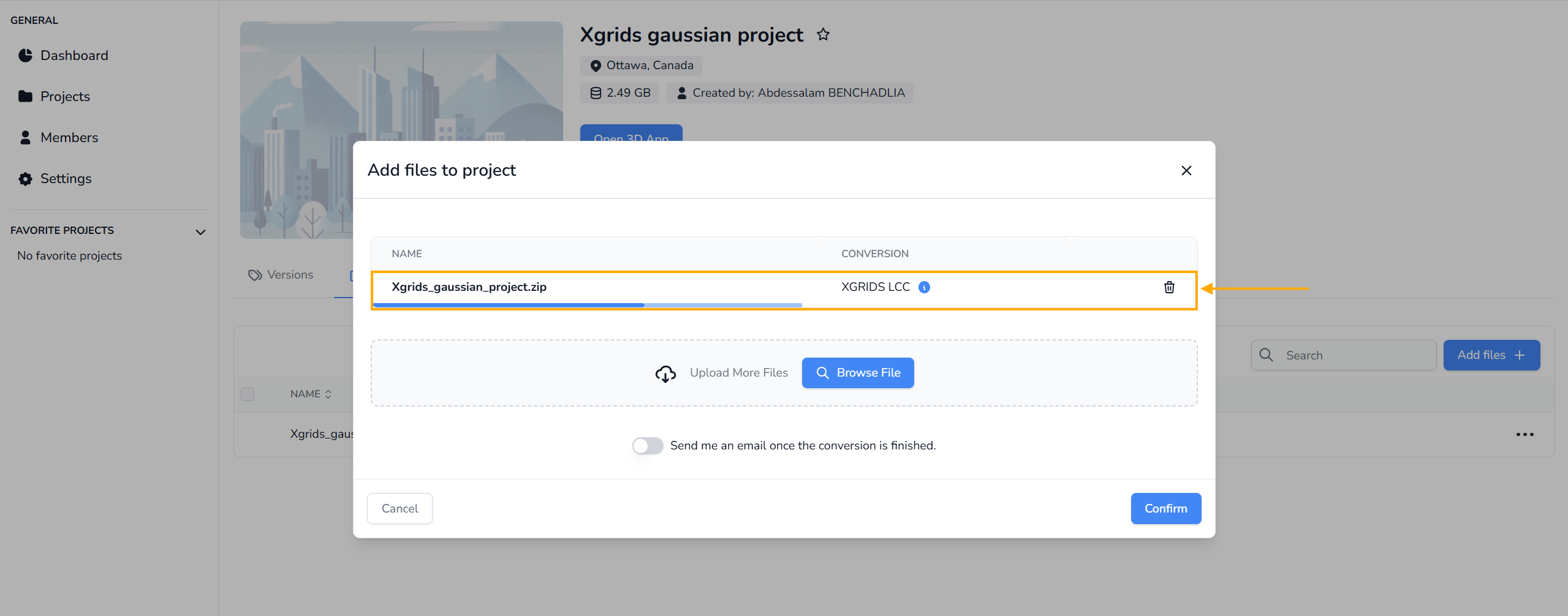Switch to the Versions tab
Screen dimensions: 1568x616
pyautogui.click(x=281, y=275)
